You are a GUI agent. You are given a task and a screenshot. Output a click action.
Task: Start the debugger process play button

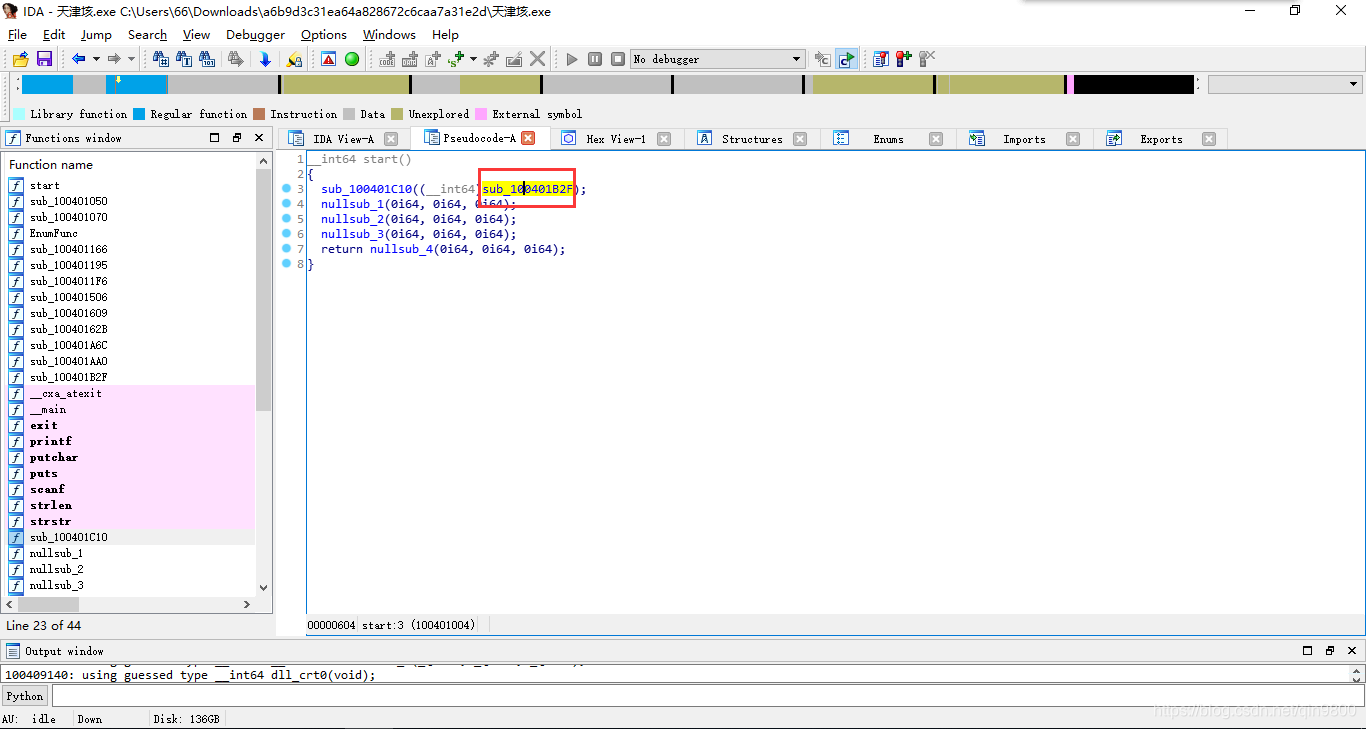click(x=572, y=59)
